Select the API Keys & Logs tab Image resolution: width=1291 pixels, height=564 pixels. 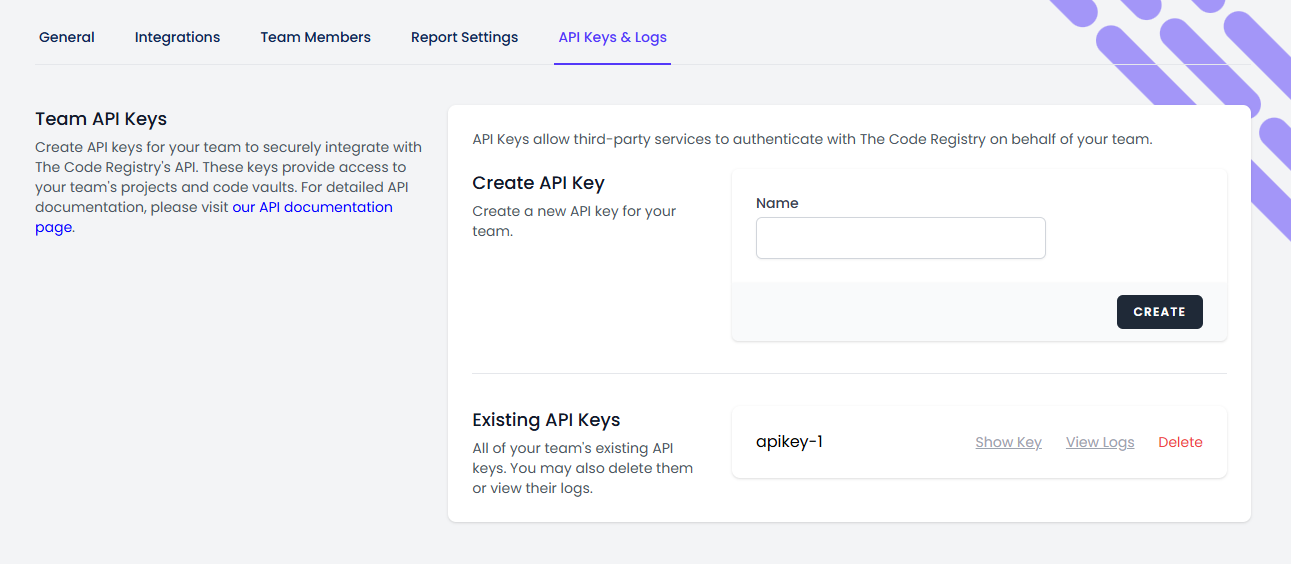612,37
